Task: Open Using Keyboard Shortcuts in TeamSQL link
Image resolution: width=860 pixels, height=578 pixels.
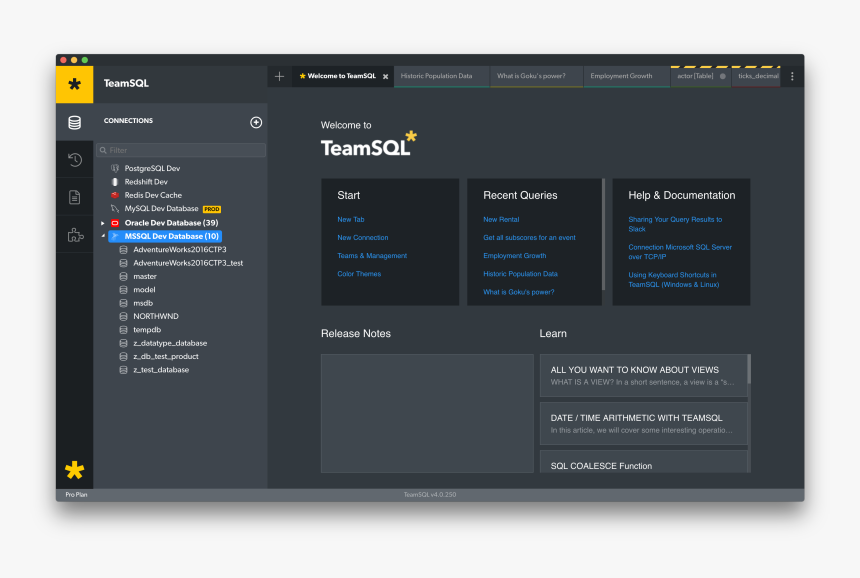Action: (674, 280)
